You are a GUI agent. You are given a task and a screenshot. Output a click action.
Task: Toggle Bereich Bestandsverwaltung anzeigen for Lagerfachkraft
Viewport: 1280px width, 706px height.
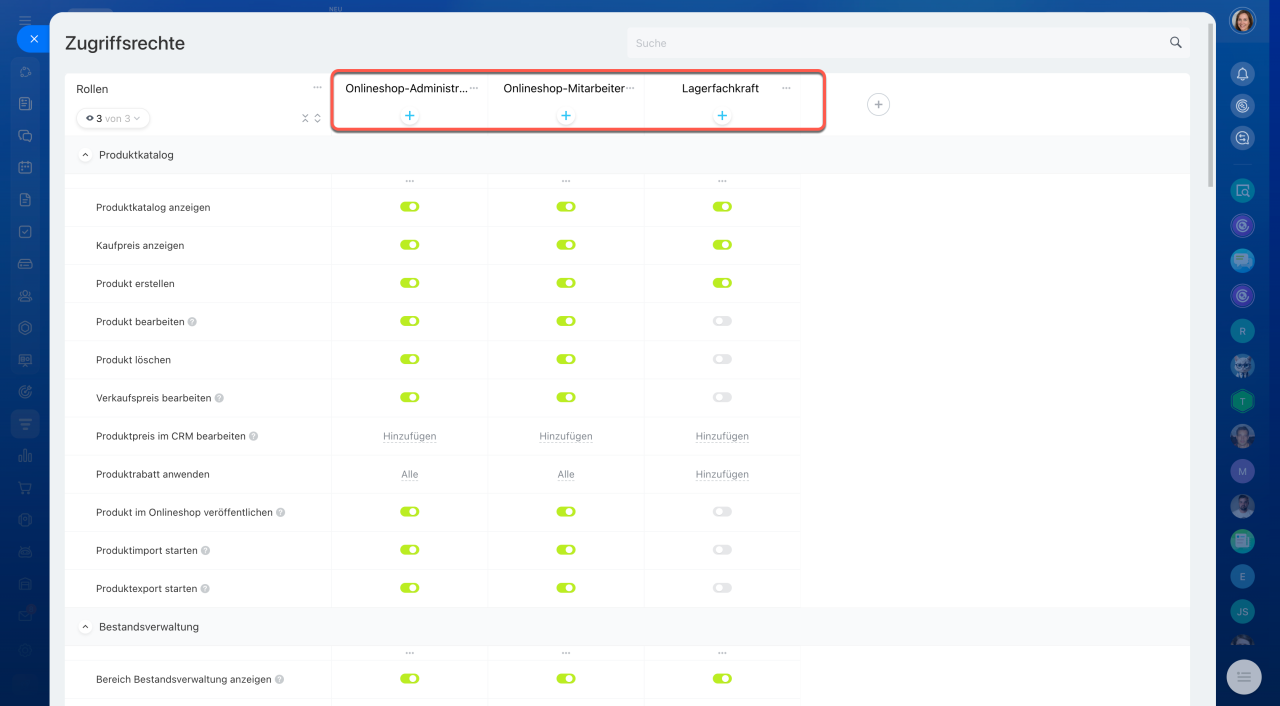point(722,678)
